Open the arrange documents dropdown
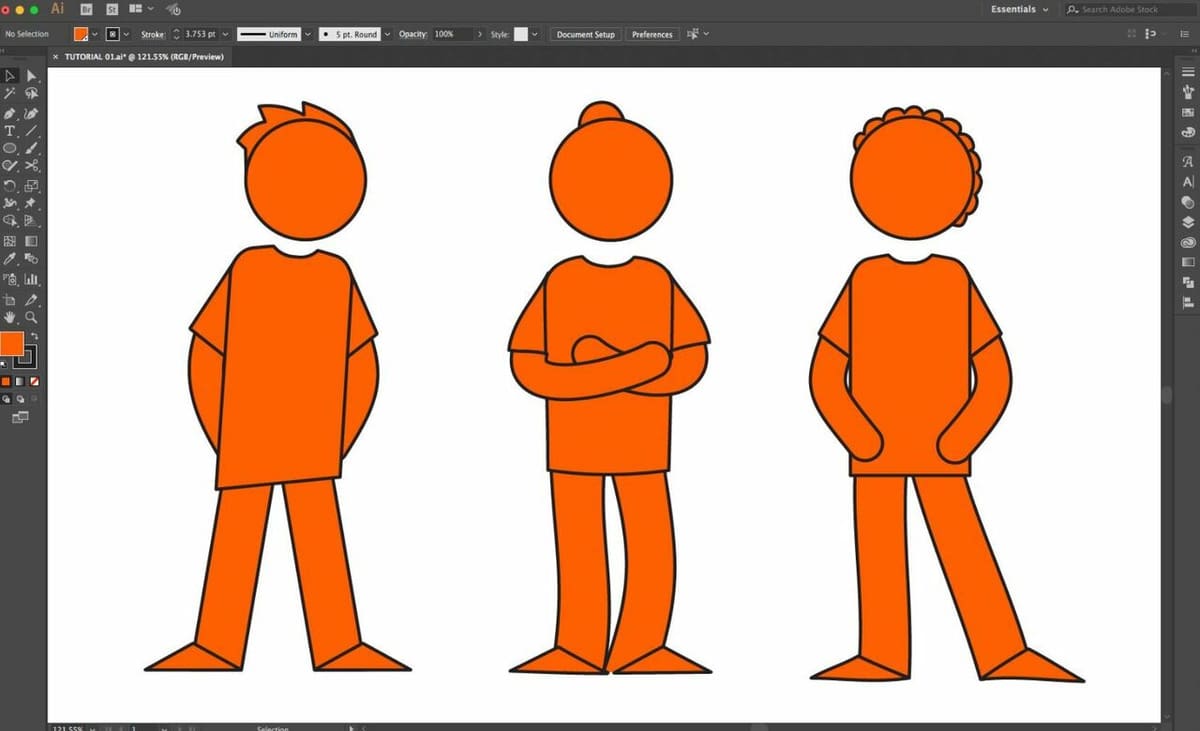 (x=140, y=8)
